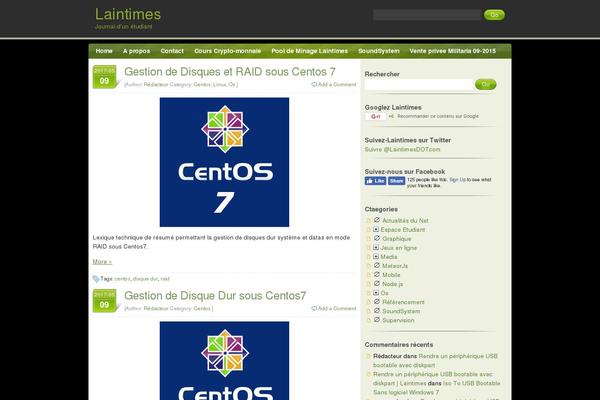
Task: Expand the Jeux en ligne category
Action: (376, 248)
